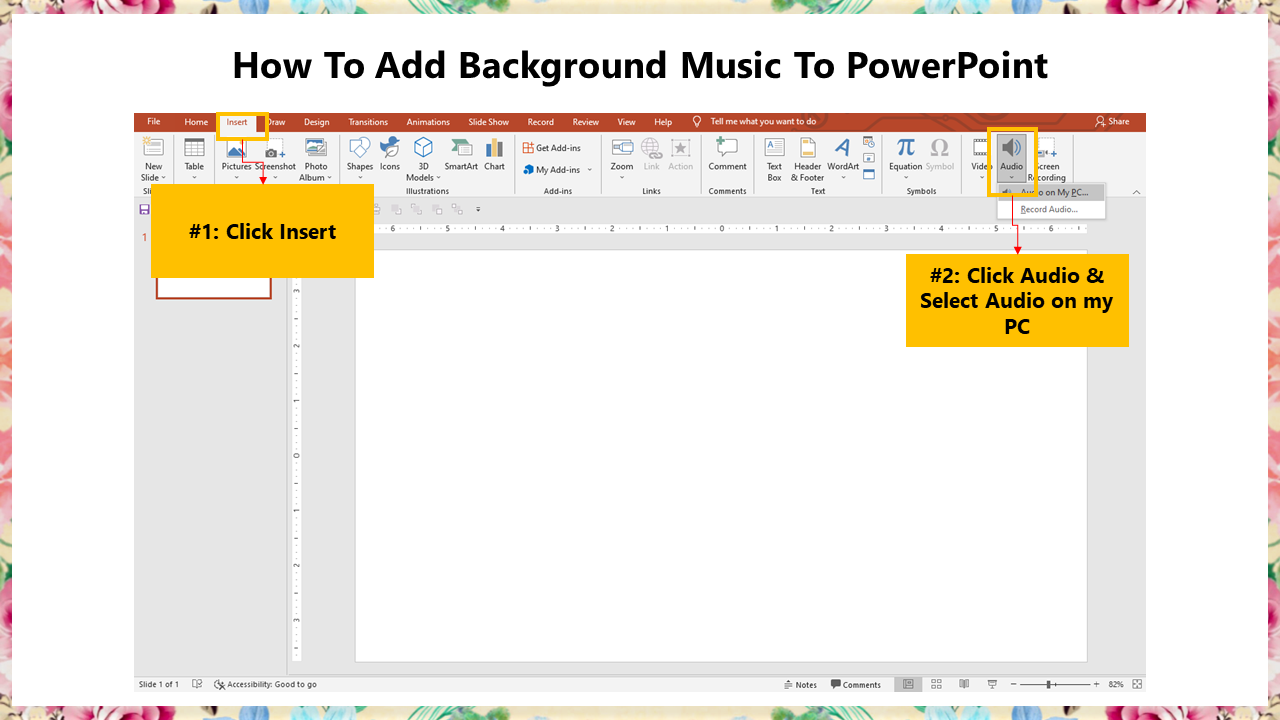
Task: Start Slide Show from status bar
Action: click(992, 684)
